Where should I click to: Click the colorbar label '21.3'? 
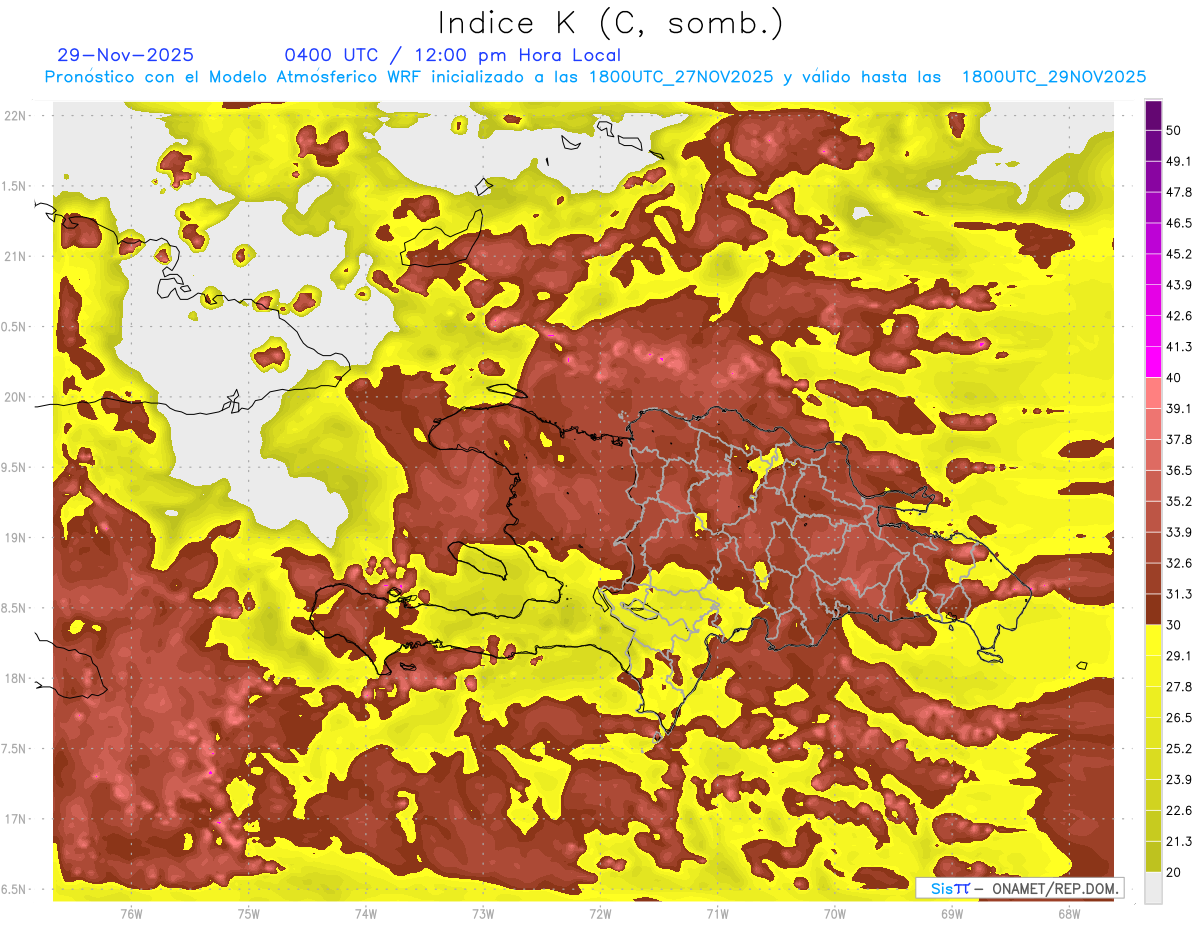[x=1179, y=841]
